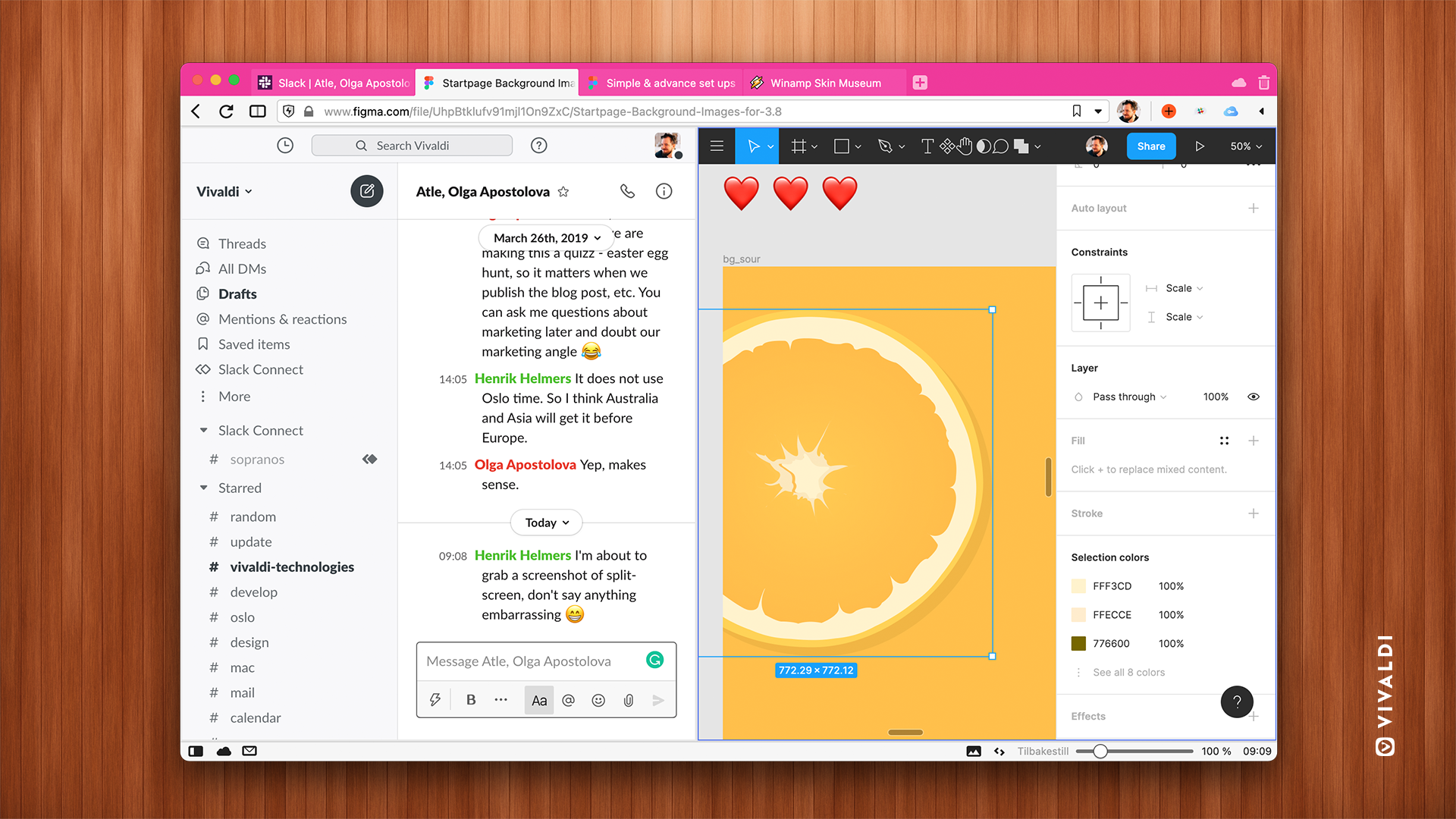Click the phone call icon in Slack DM header
Image resolution: width=1456 pixels, height=819 pixels.
628,191
